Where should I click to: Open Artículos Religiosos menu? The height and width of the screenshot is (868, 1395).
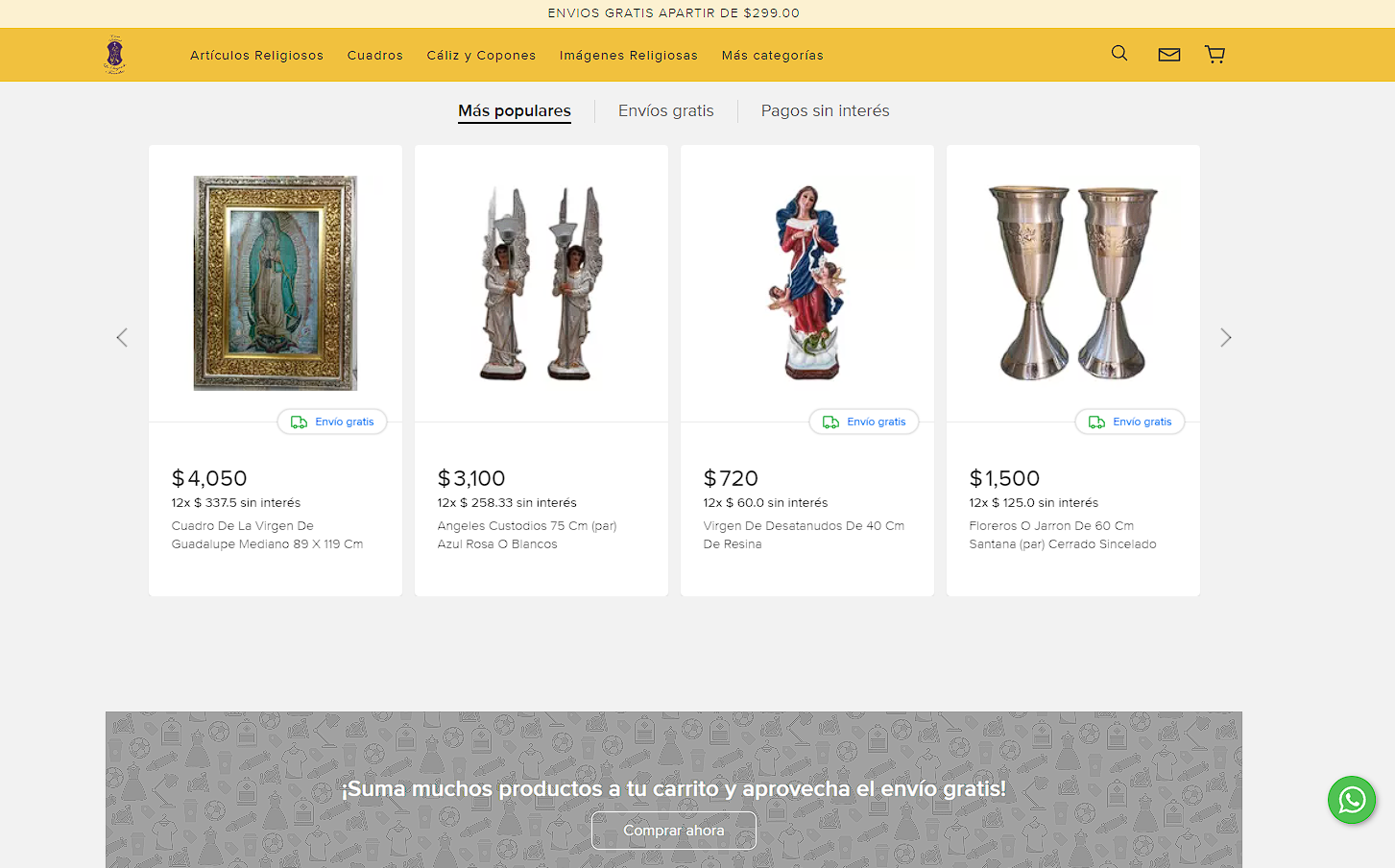(256, 56)
